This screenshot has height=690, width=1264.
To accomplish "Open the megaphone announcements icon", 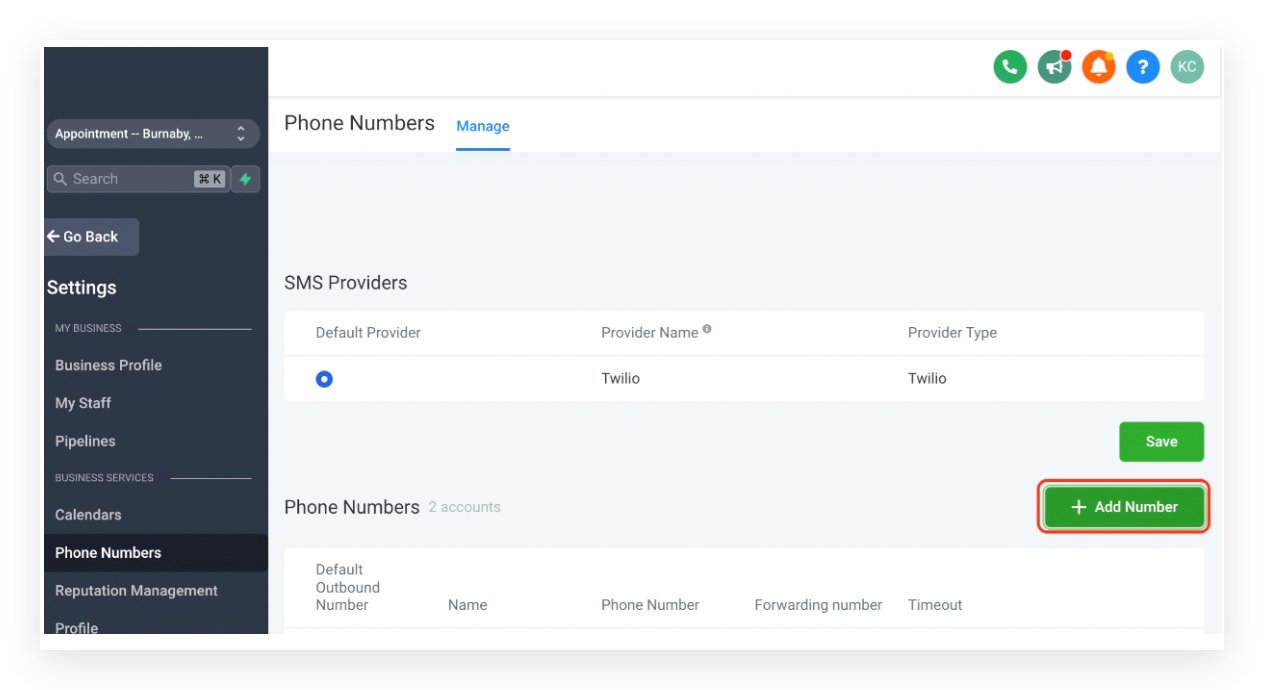I will [x=1054, y=67].
